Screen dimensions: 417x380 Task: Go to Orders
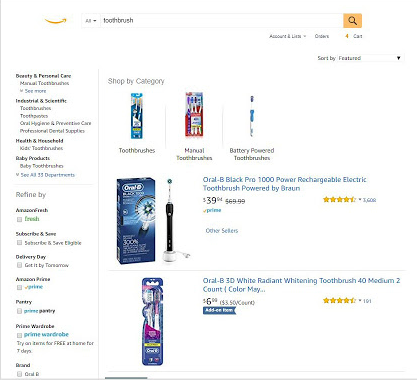click(322, 36)
